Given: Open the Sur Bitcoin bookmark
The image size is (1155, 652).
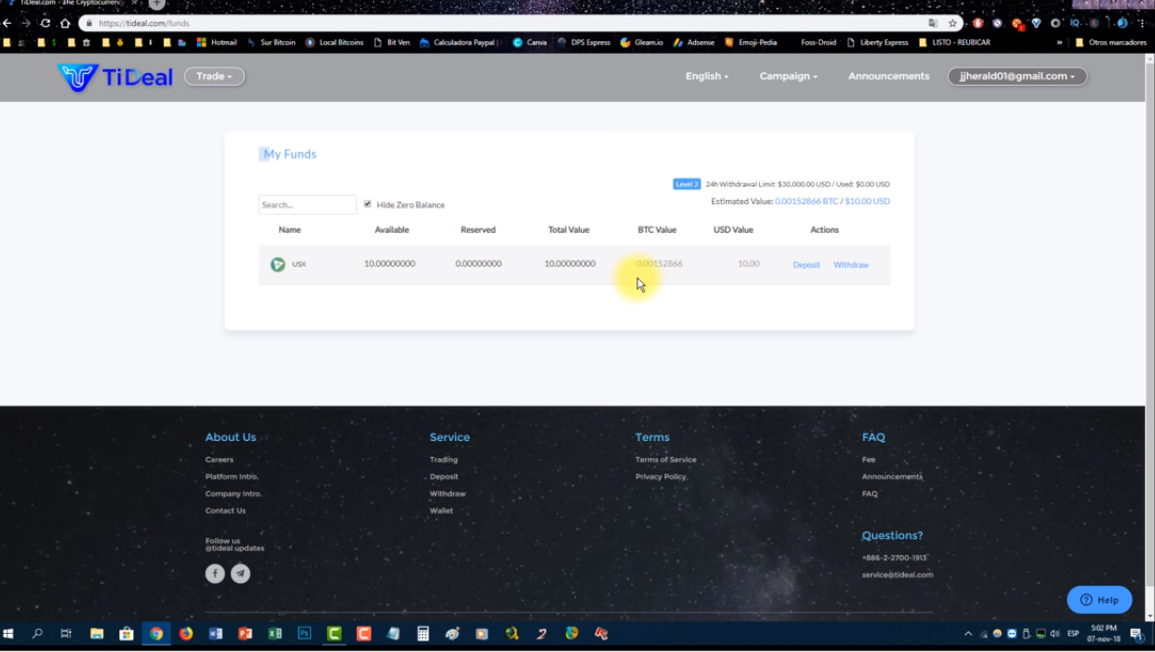Looking at the screenshot, I should point(271,43).
